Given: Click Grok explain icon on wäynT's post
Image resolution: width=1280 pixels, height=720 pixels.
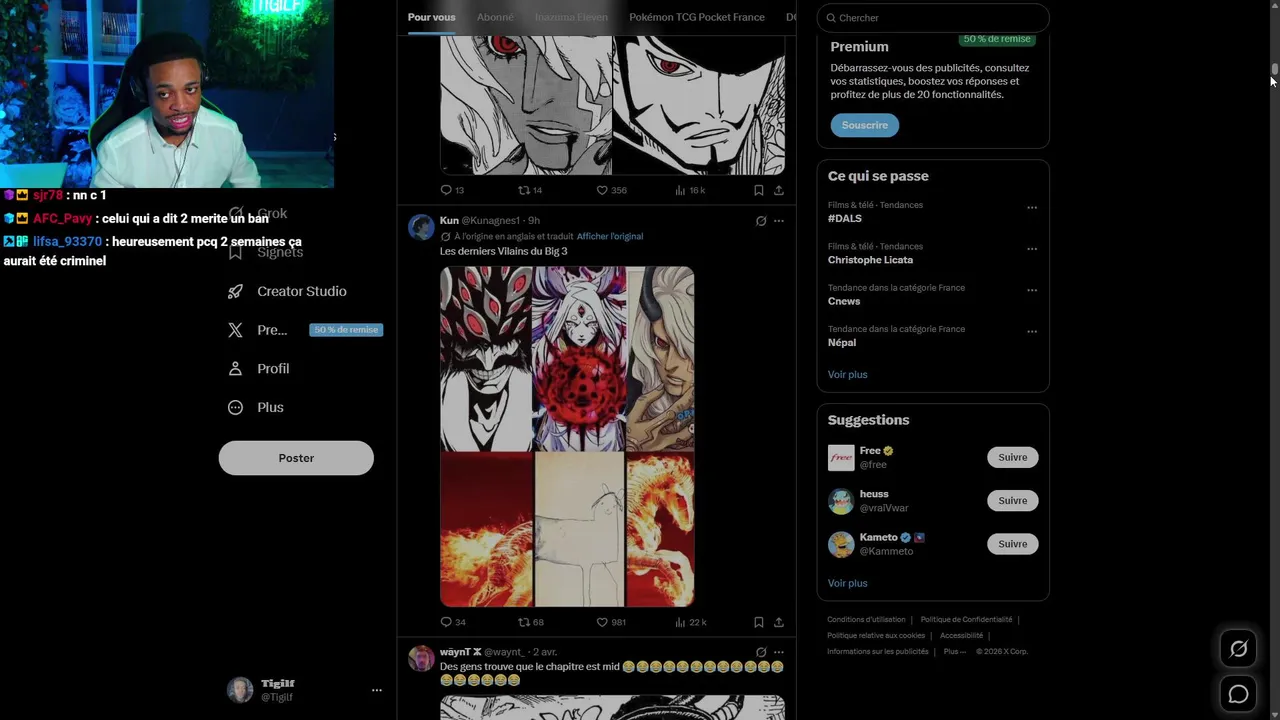Looking at the screenshot, I should click(x=761, y=652).
